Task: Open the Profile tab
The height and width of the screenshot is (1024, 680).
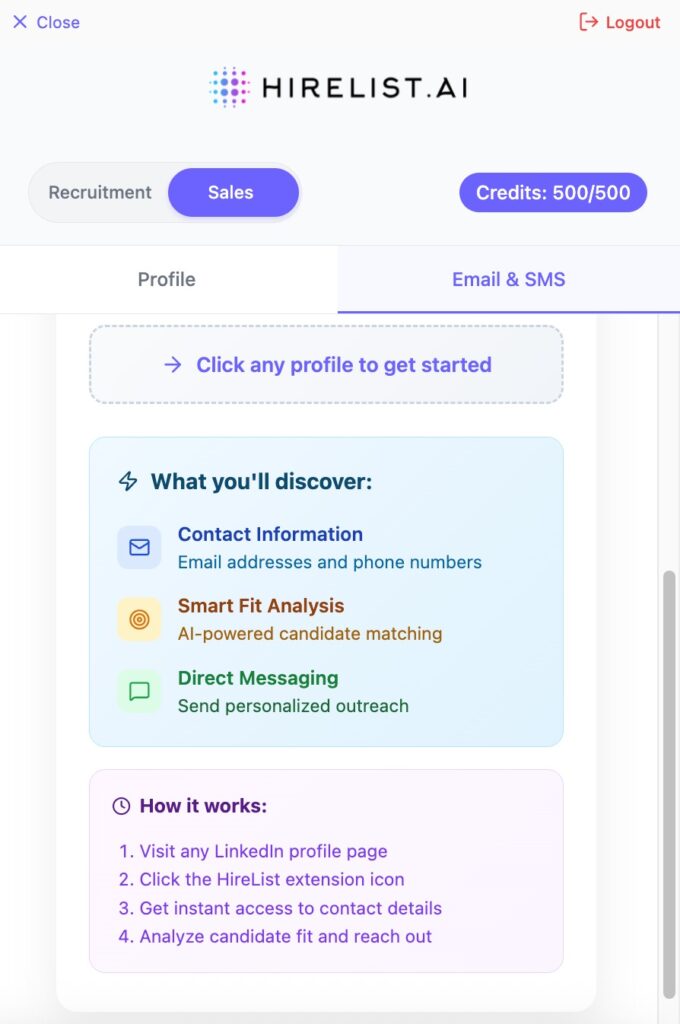Action: coord(167,279)
